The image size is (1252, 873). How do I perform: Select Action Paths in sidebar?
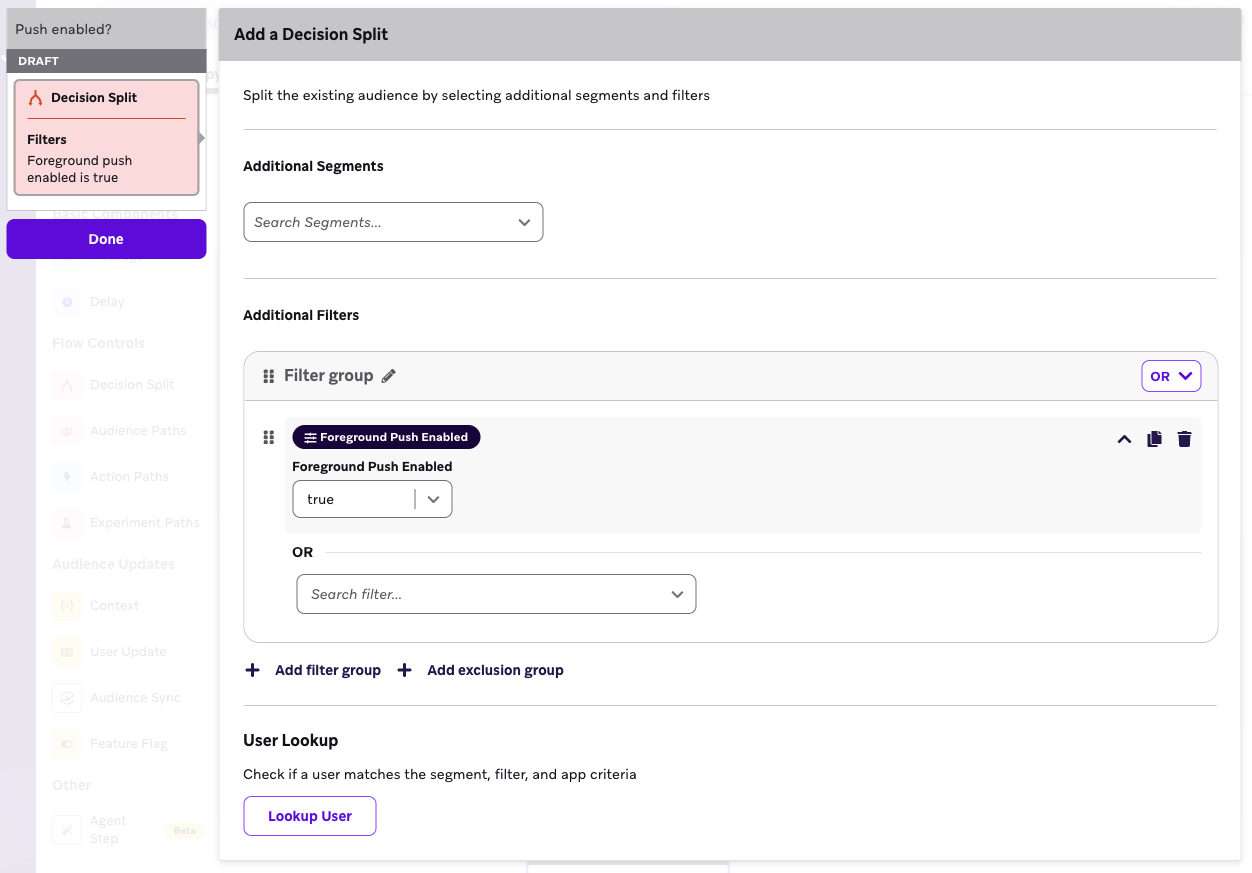[129, 476]
